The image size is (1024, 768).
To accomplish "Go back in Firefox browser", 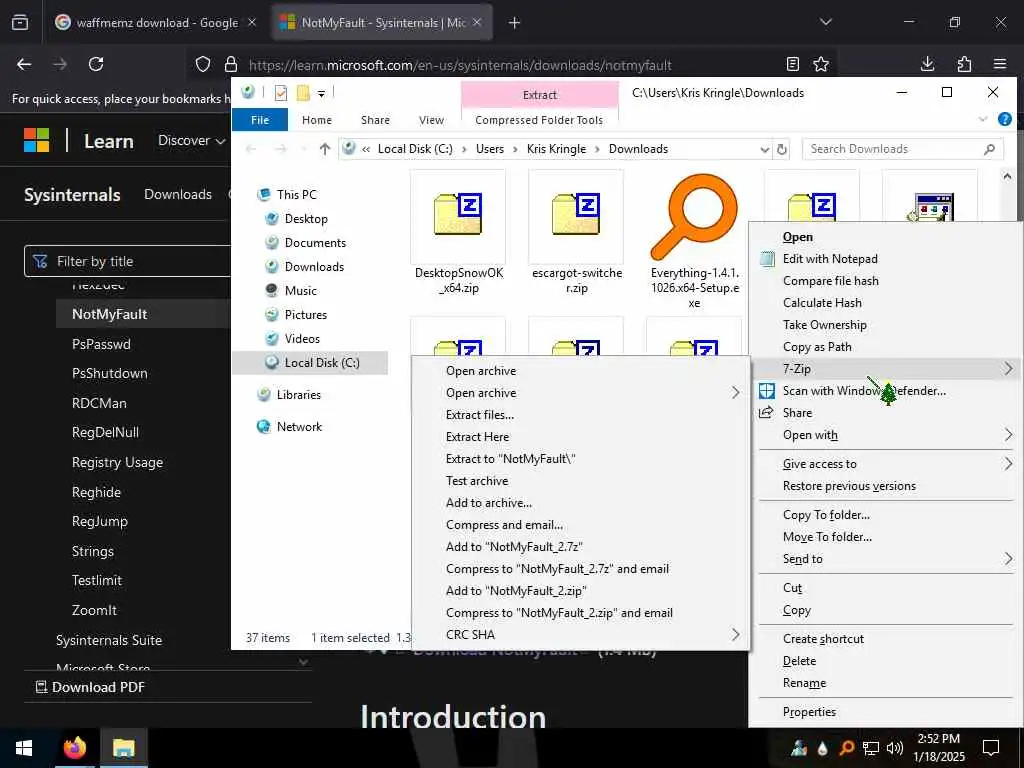I will click(24, 64).
